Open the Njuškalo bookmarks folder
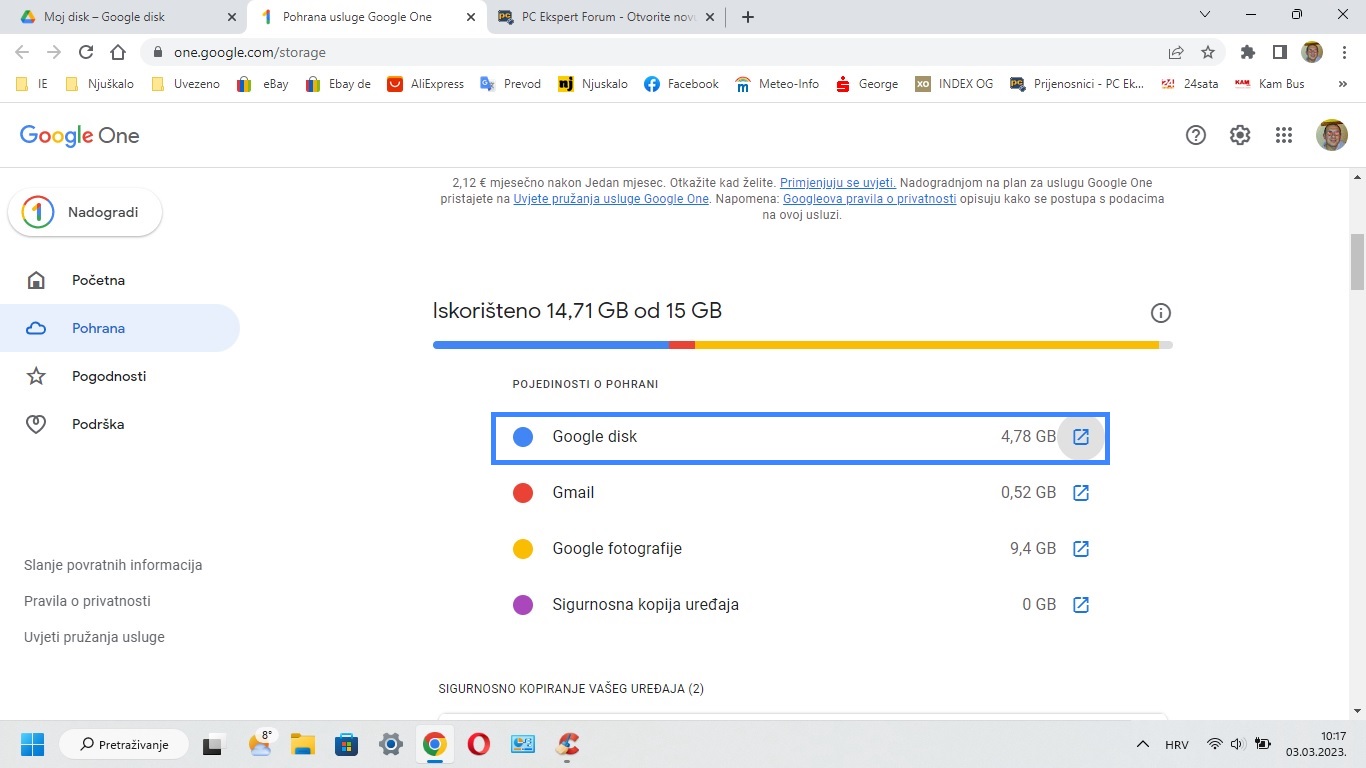Image resolution: width=1366 pixels, height=768 pixels. [99, 84]
